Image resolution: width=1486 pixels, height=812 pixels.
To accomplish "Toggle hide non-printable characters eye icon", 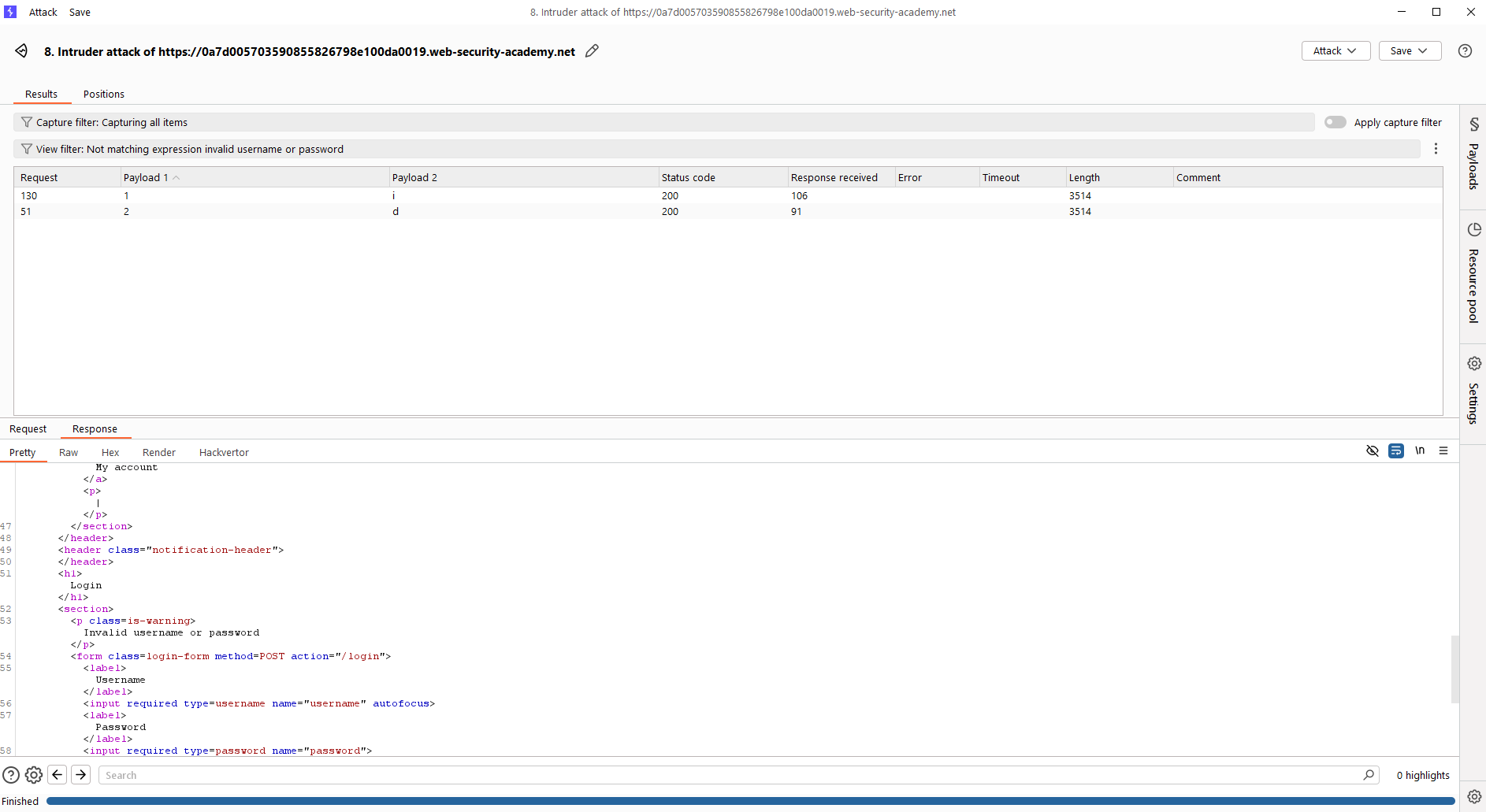I will point(1372,451).
